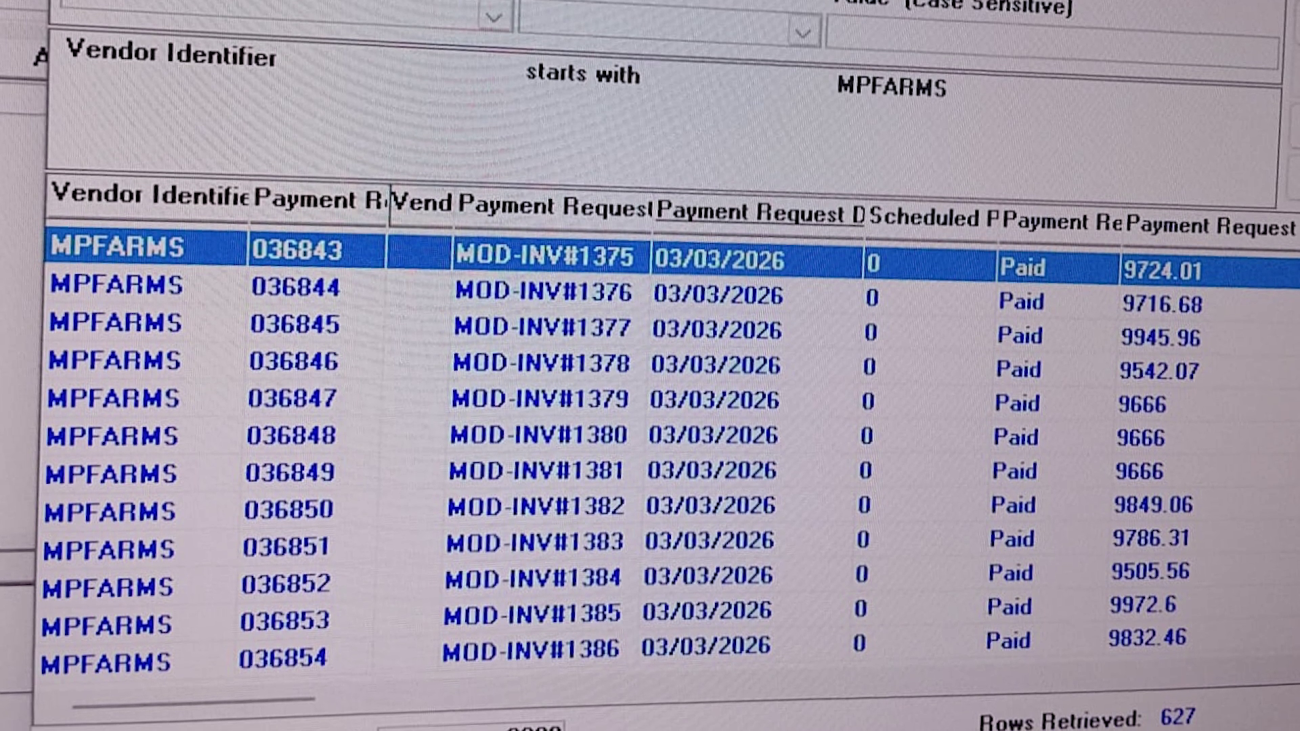Click invoice MOD-INV#1378
Viewport: 1300px width, 731px height.
coord(541,363)
